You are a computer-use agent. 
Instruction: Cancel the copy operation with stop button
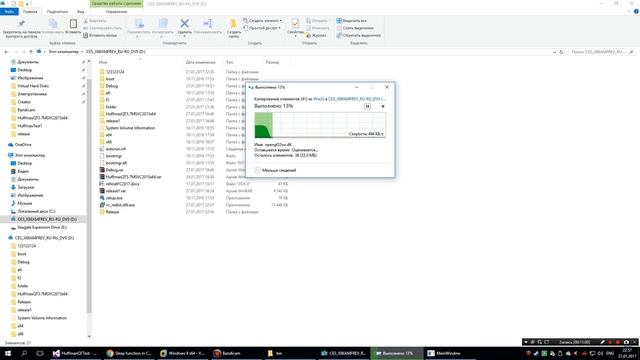tap(383, 106)
